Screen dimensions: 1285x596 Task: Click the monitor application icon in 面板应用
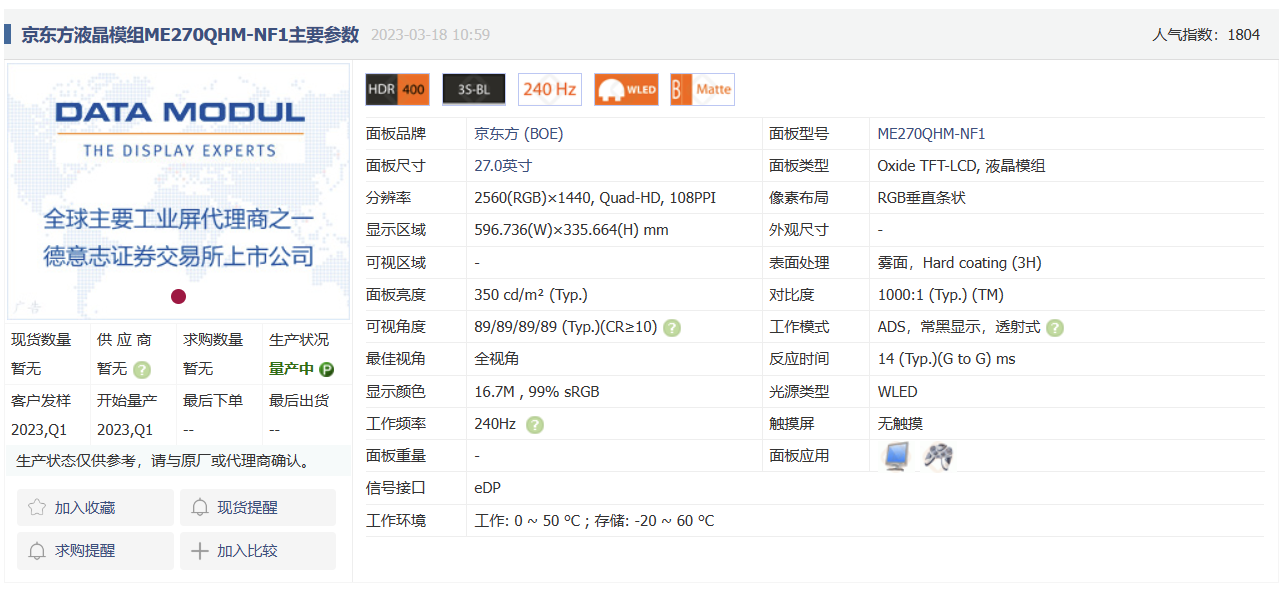pyautogui.click(x=896, y=456)
